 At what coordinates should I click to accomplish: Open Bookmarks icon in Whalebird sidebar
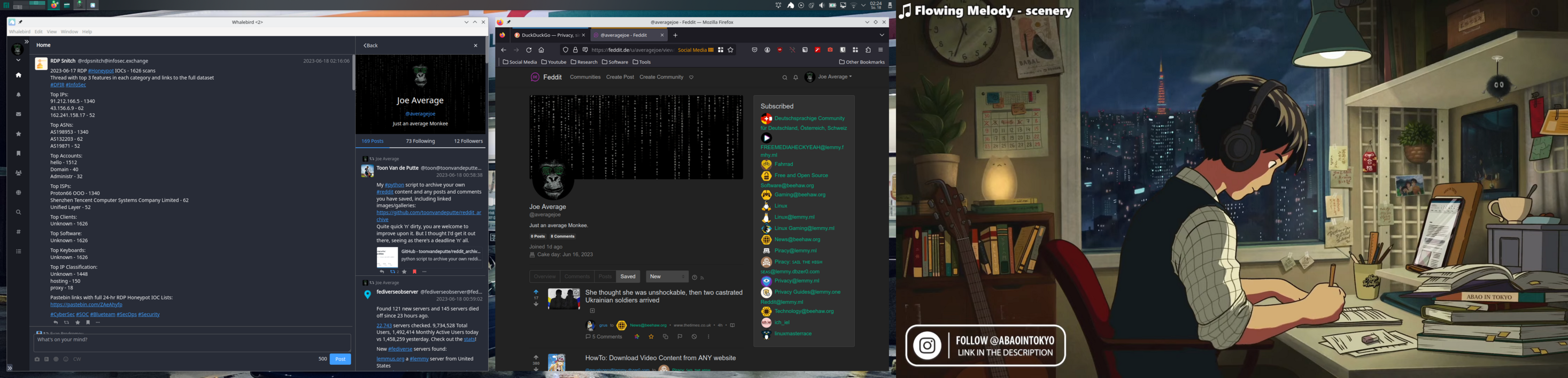pyautogui.click(x=18, y=153)
